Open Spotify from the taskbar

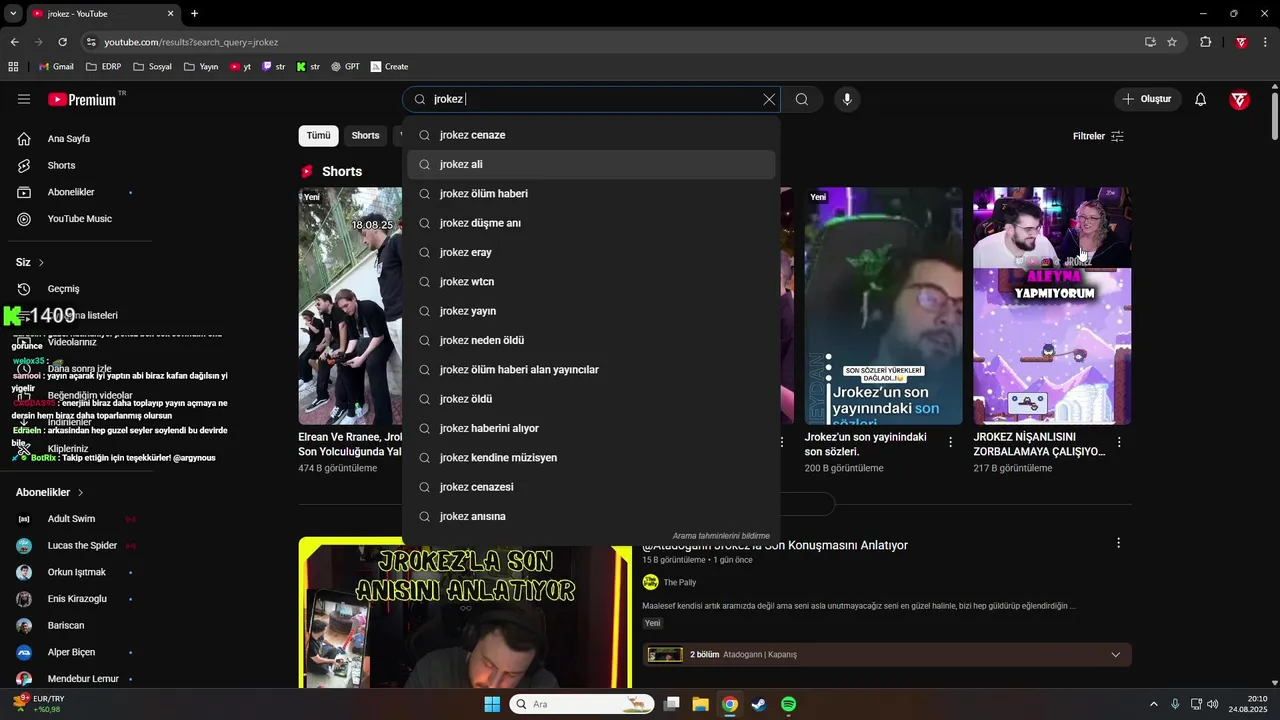[788, 704]
